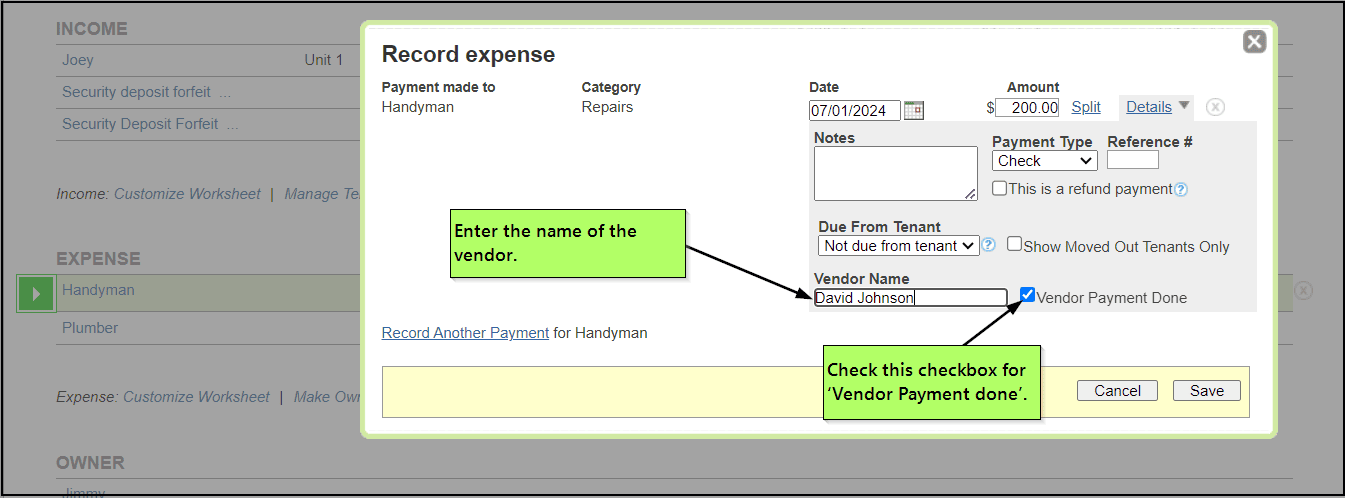Click the help icon beside refund payment

(1181, 189)
